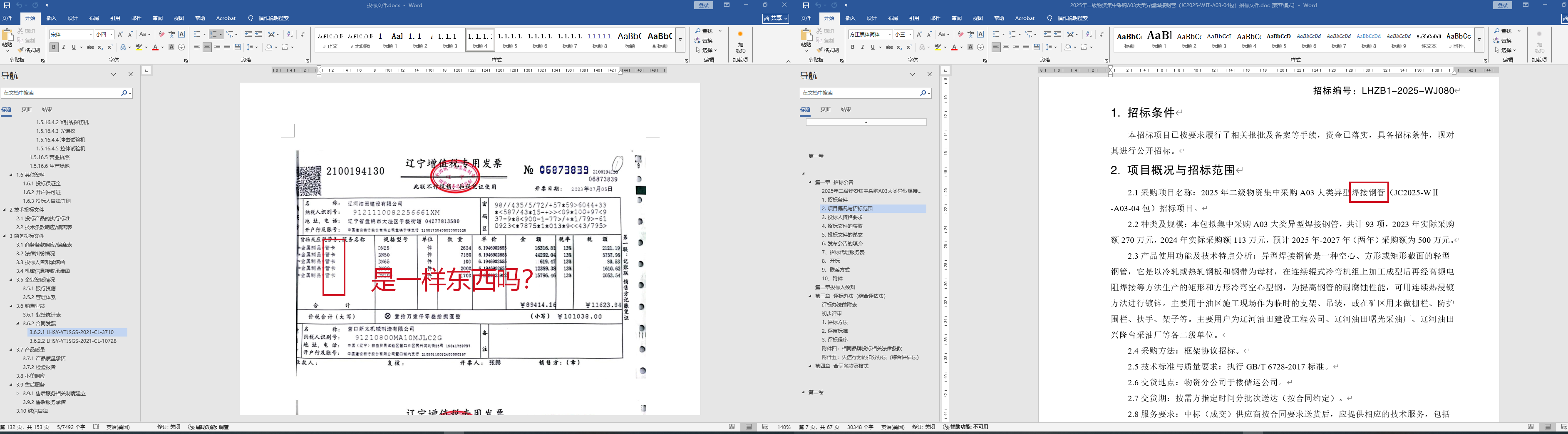The width and height of the screenshot is (1568, 434).
Task: Click the Save icon in the right window's title bar
Action: click(805, 5)
